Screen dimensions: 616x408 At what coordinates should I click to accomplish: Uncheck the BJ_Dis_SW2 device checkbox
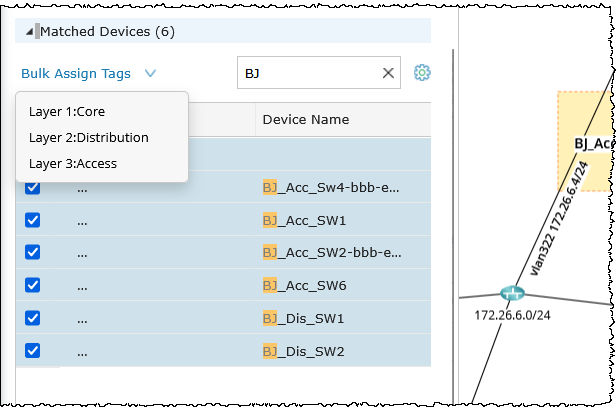[32, 351]
